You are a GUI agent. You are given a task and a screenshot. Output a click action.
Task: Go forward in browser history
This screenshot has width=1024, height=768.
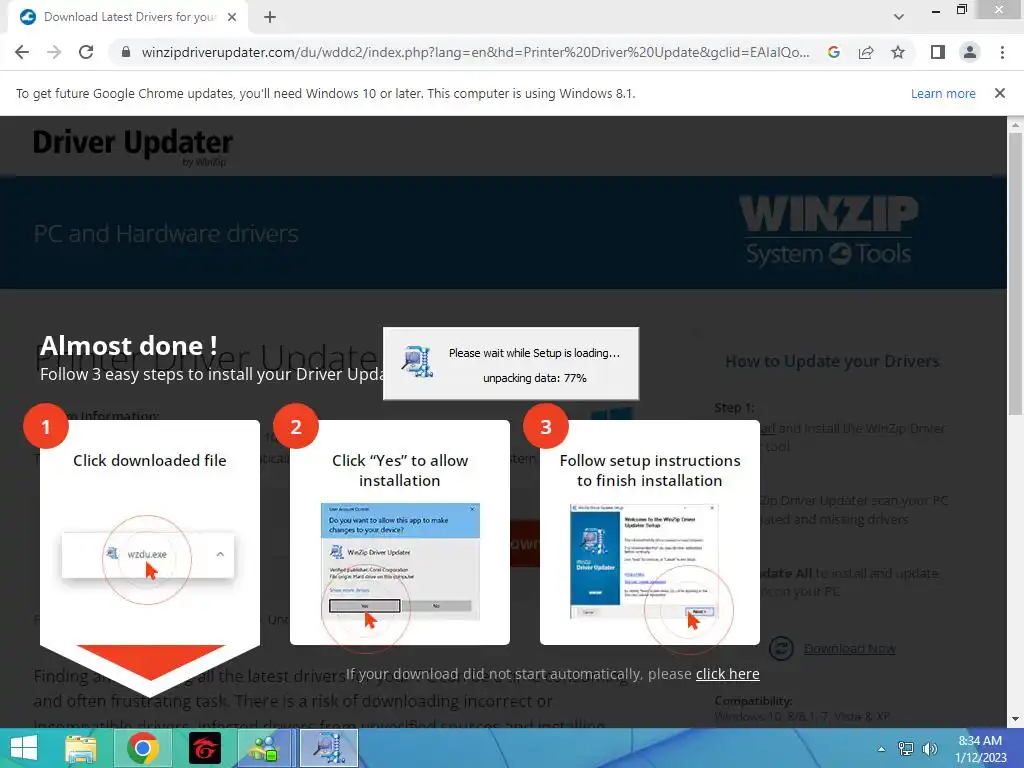point(54,52)
